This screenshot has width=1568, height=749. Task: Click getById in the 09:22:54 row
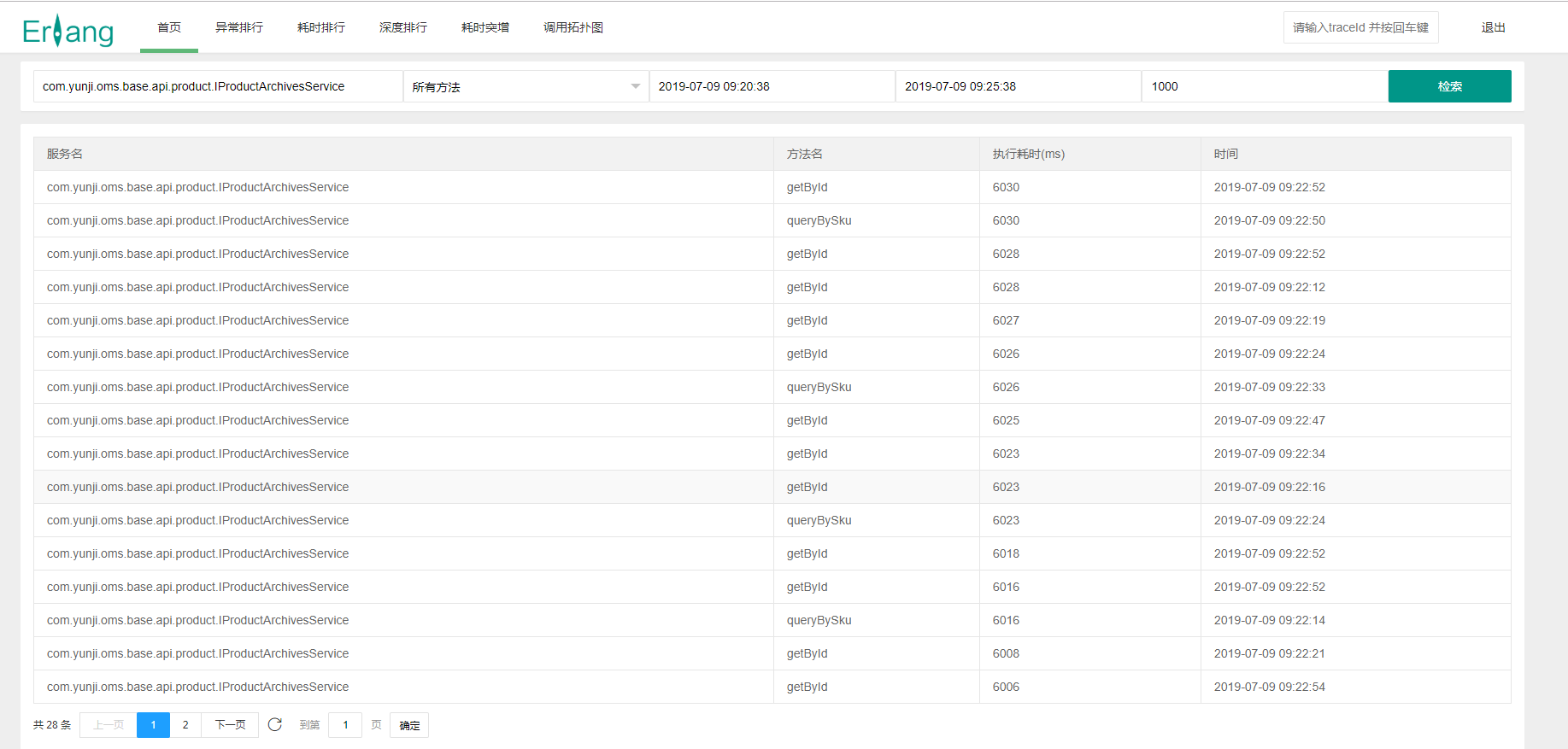807,687
